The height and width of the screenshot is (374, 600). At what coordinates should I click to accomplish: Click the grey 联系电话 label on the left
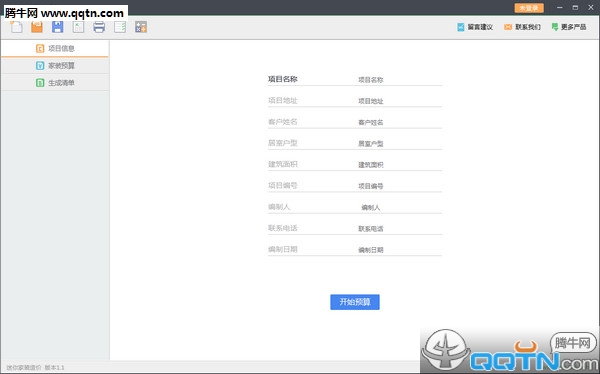[x=283, y=228]
